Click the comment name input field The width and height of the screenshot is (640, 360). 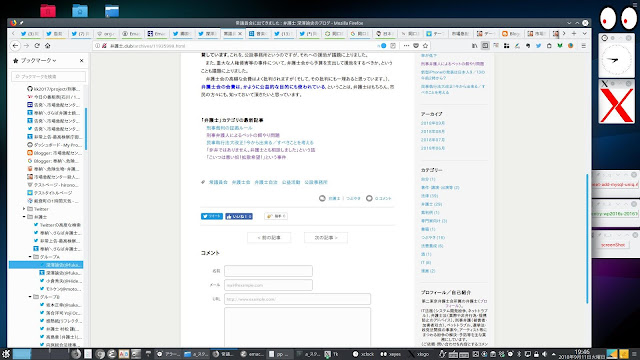click(x=268, y=271)
